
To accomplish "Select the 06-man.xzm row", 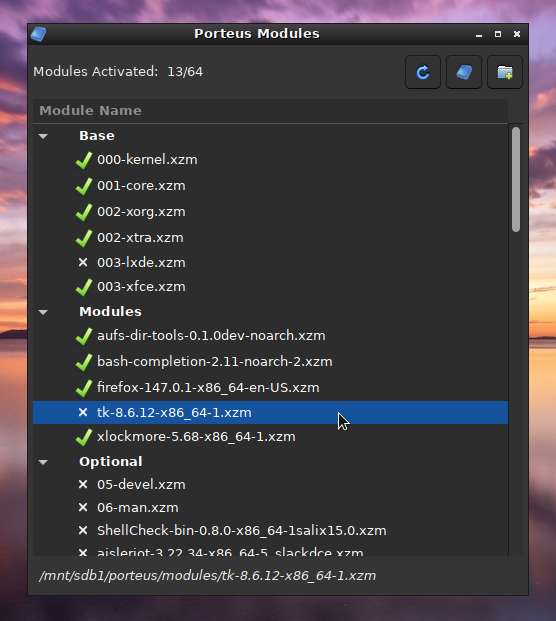I will (x=270, y=508).
